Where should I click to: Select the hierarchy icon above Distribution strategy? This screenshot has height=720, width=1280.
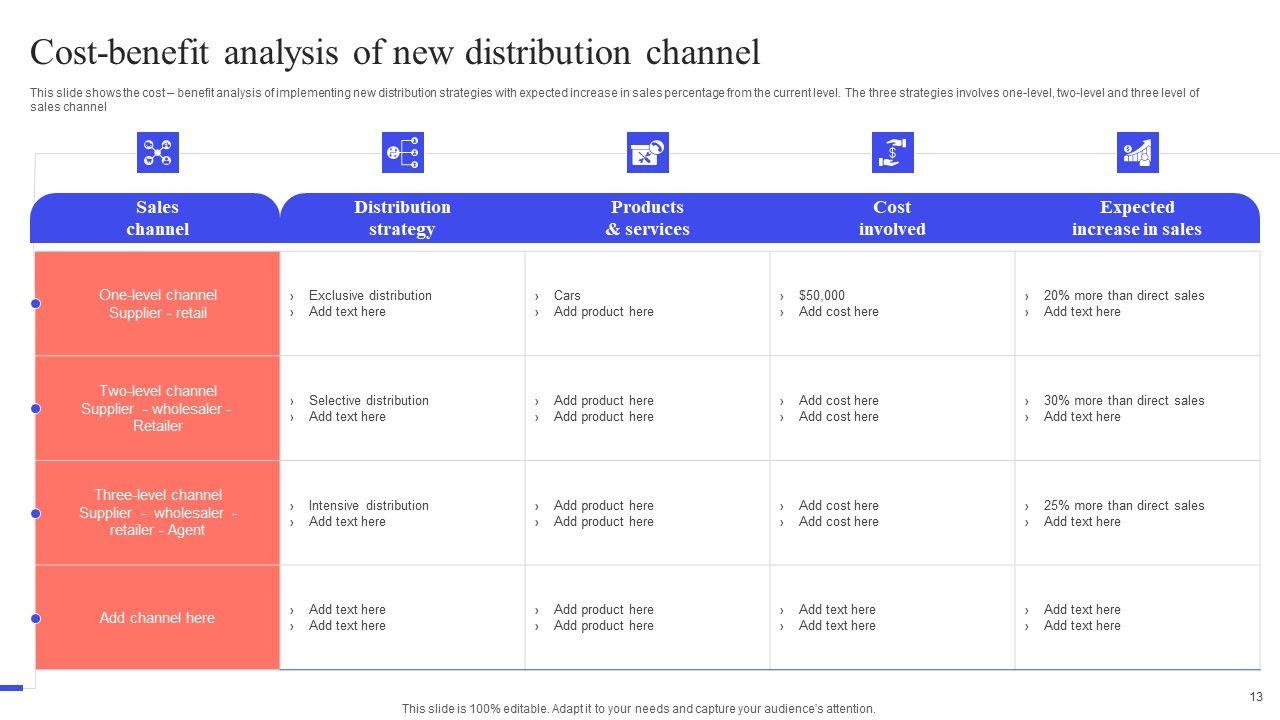[402, 153]
